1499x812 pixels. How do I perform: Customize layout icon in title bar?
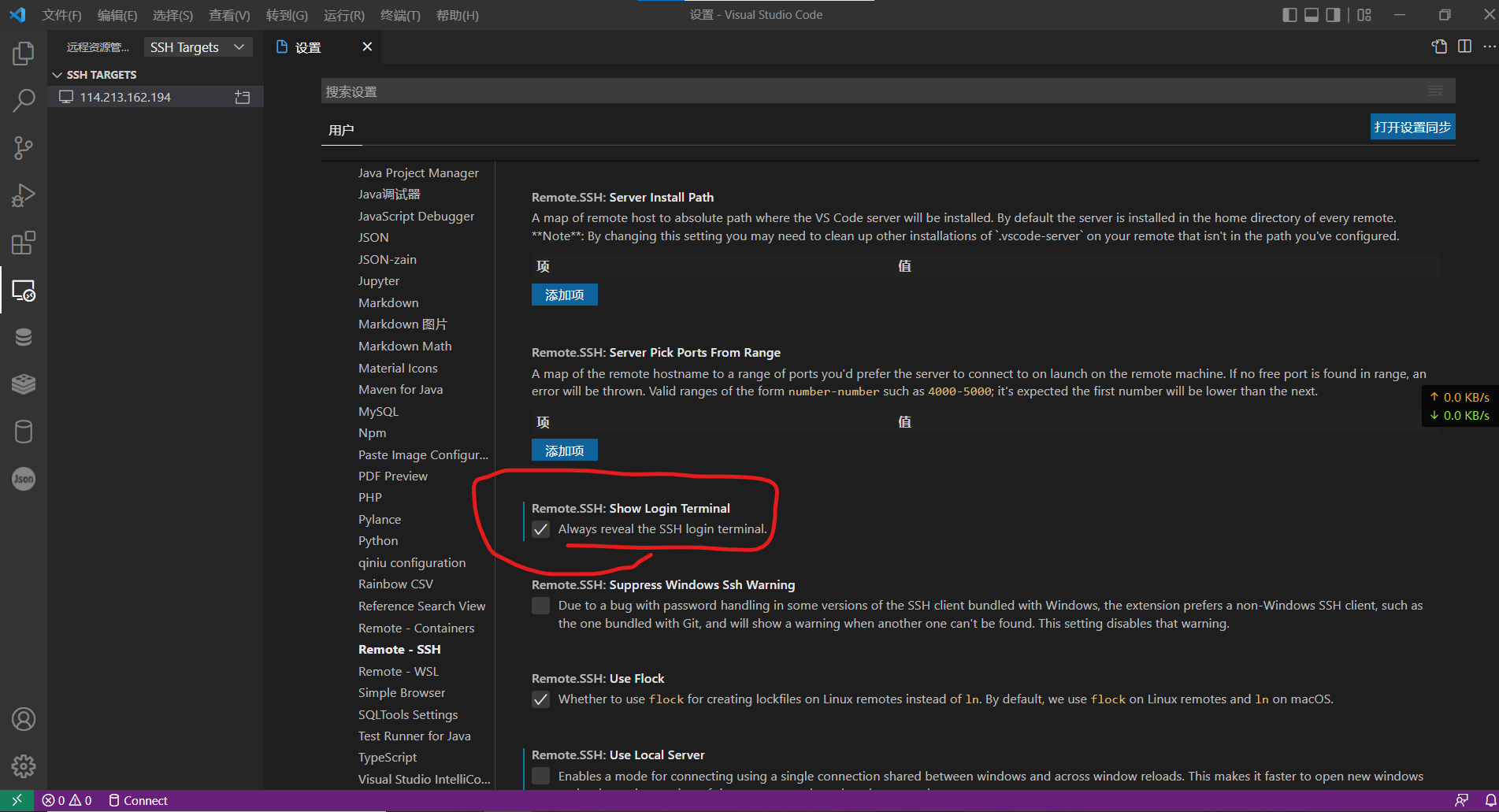coord(1364,15)
